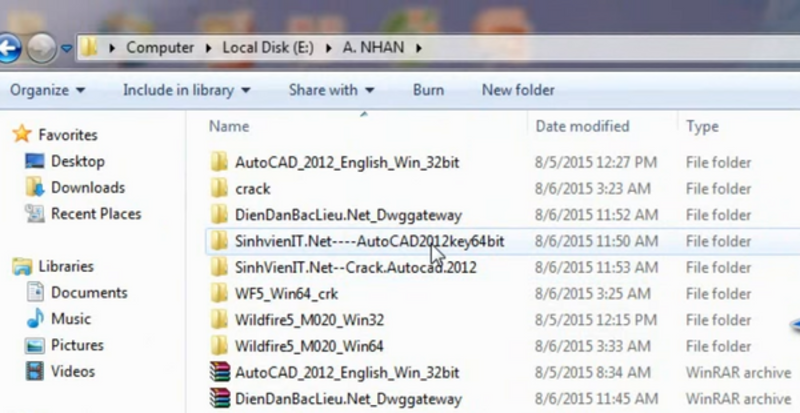Click folder icon beside SinhVienIT.Net--Crack.Autocad.2012
800x413 pixels.
click(219, 266)
